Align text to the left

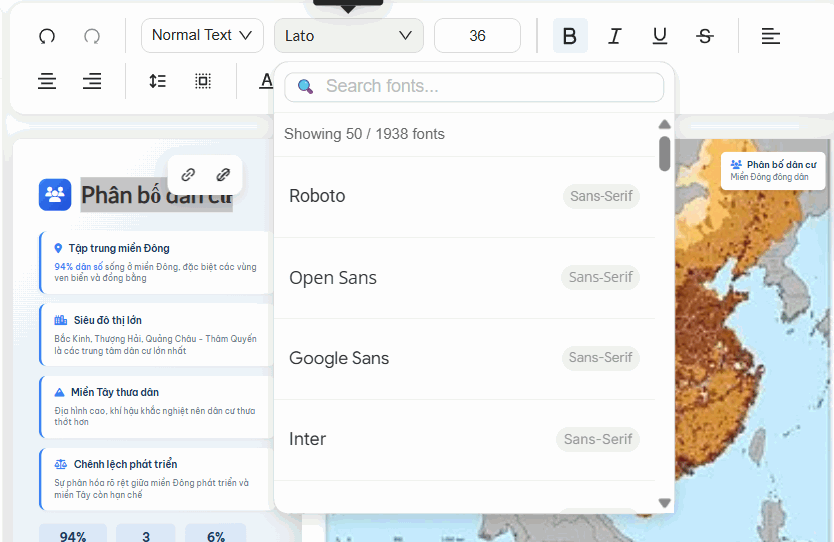(x=771, y=36)
